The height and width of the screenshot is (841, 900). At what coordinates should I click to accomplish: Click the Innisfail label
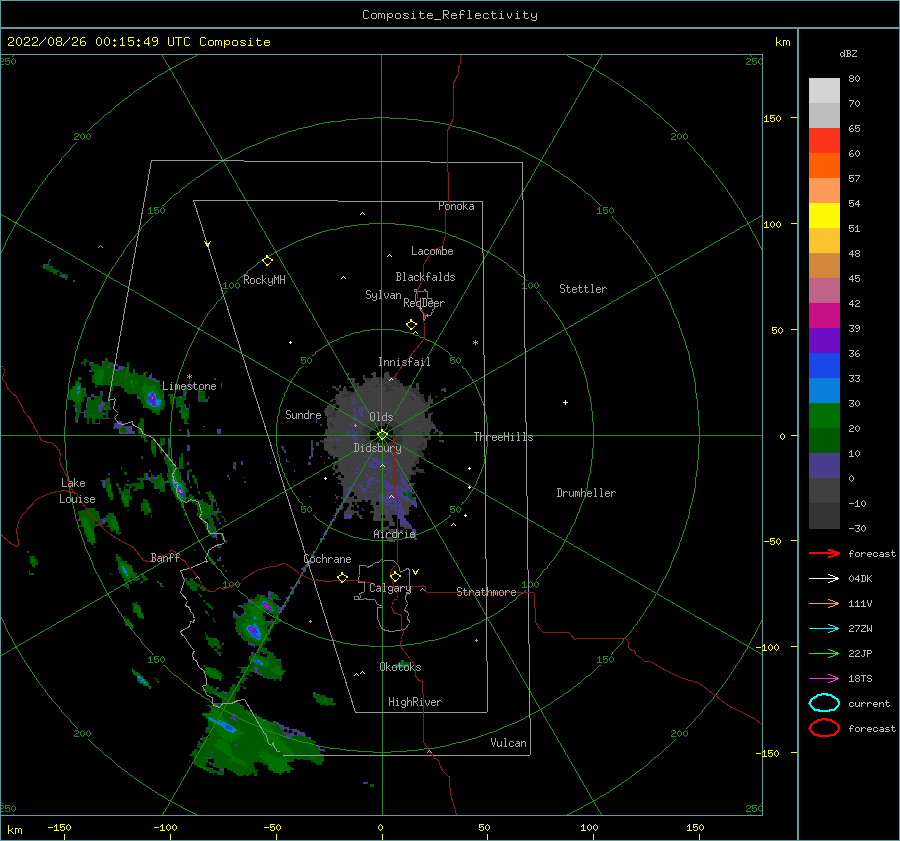click(404, 362)
